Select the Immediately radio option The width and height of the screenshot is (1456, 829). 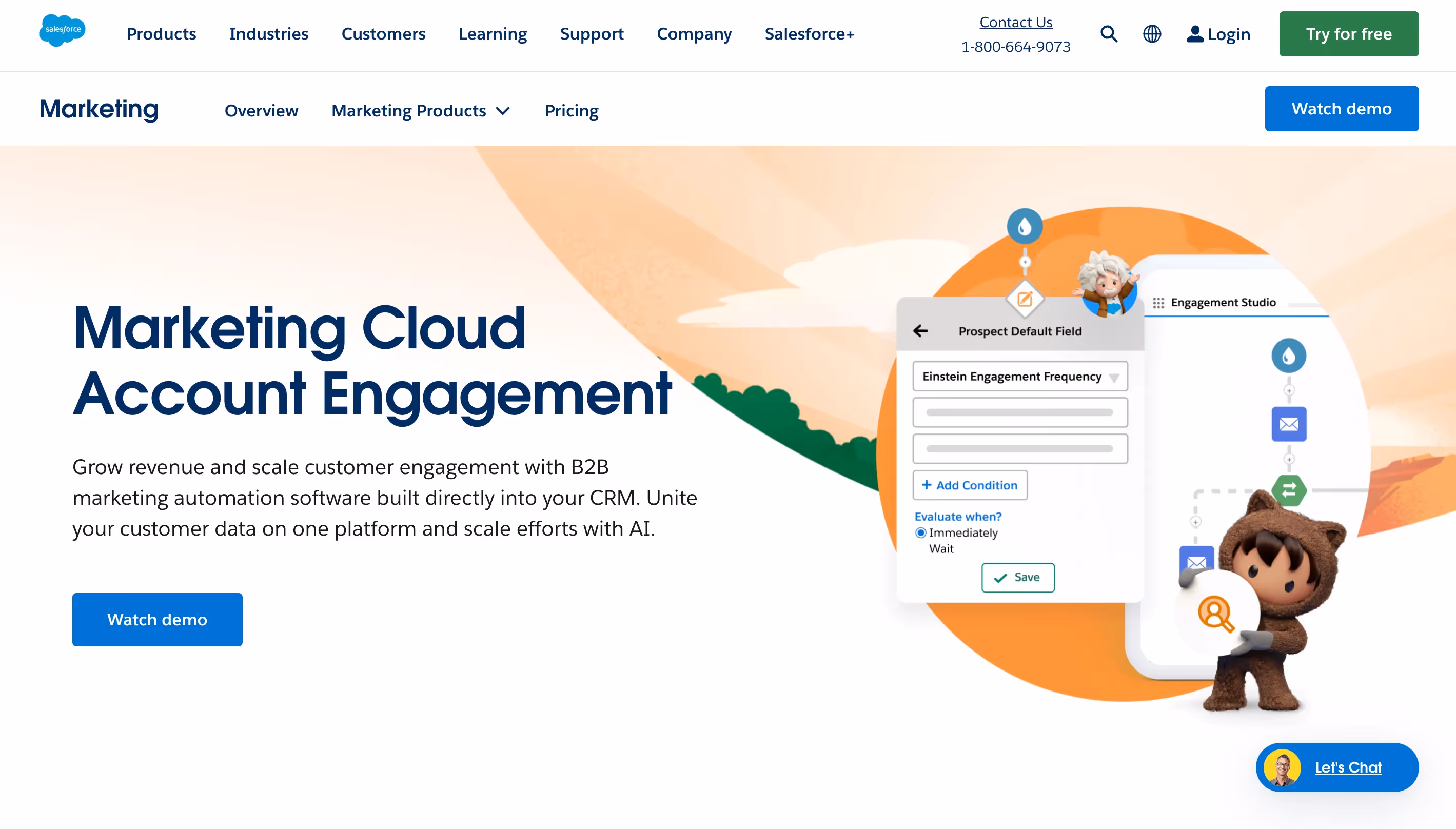[920, 533]
